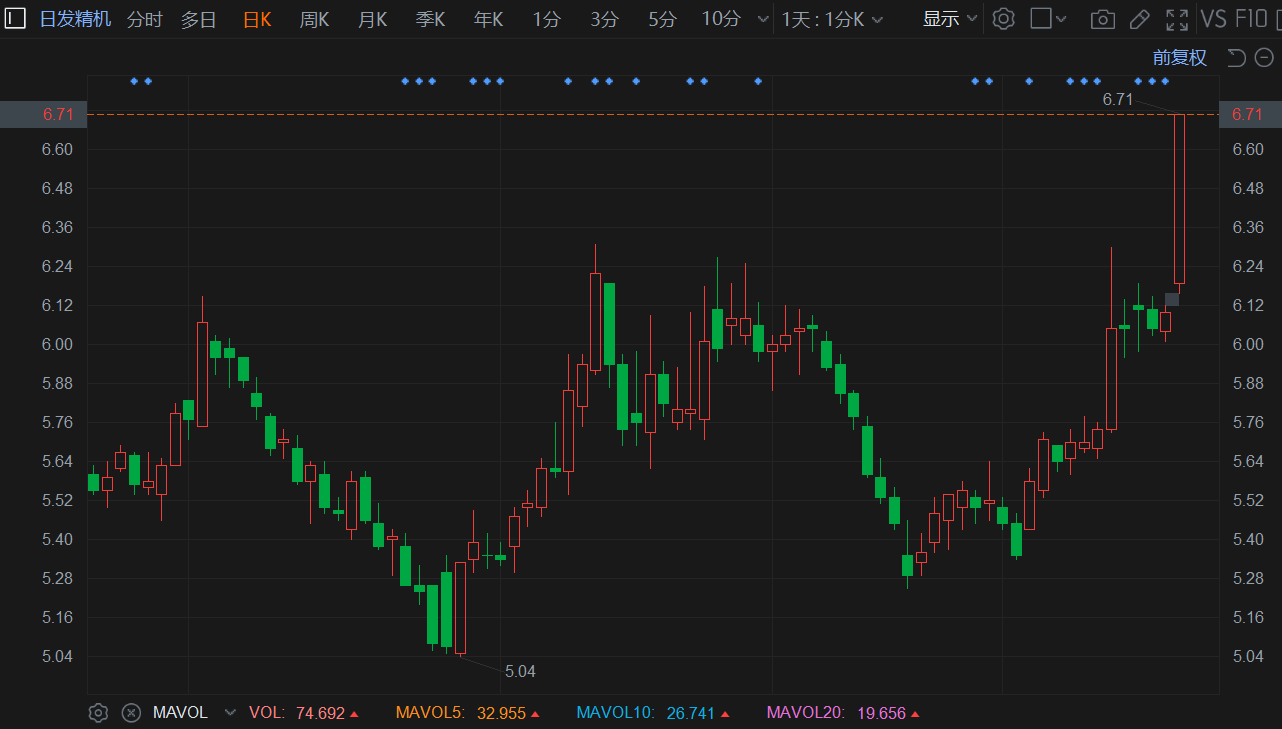Select the 年K tab
The image size is (1282, 729).
(x=489, y=19)
